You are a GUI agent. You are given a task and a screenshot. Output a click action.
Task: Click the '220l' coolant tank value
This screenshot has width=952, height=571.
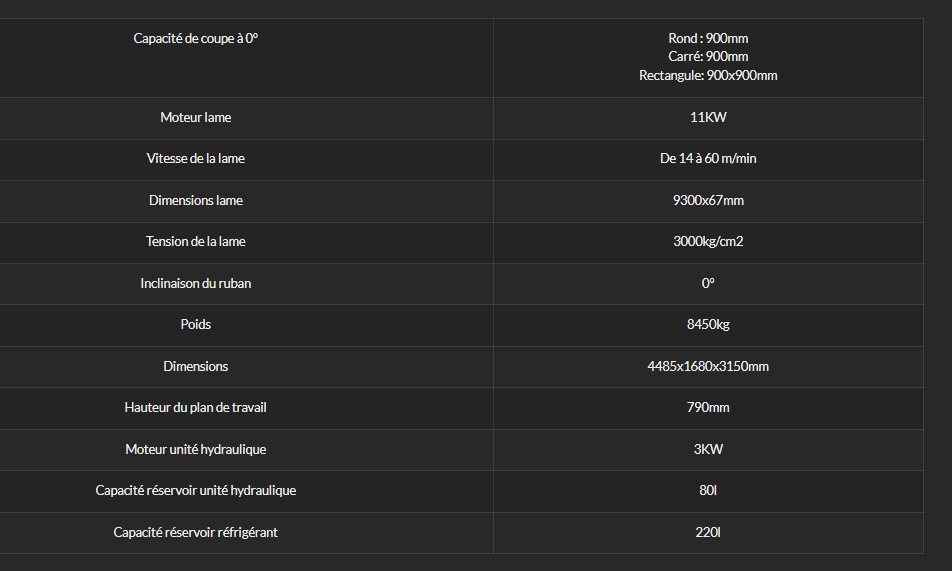(x=708, y=532)
